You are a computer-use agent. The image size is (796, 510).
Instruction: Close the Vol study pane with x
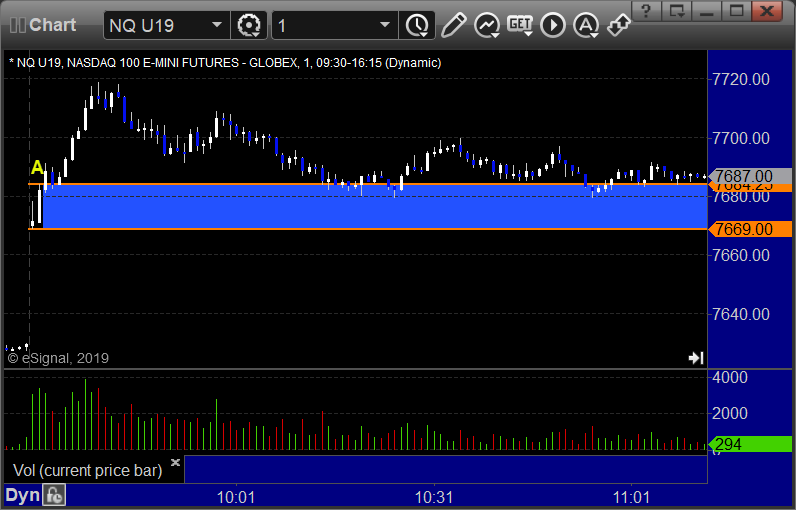(x=175, y=462)
